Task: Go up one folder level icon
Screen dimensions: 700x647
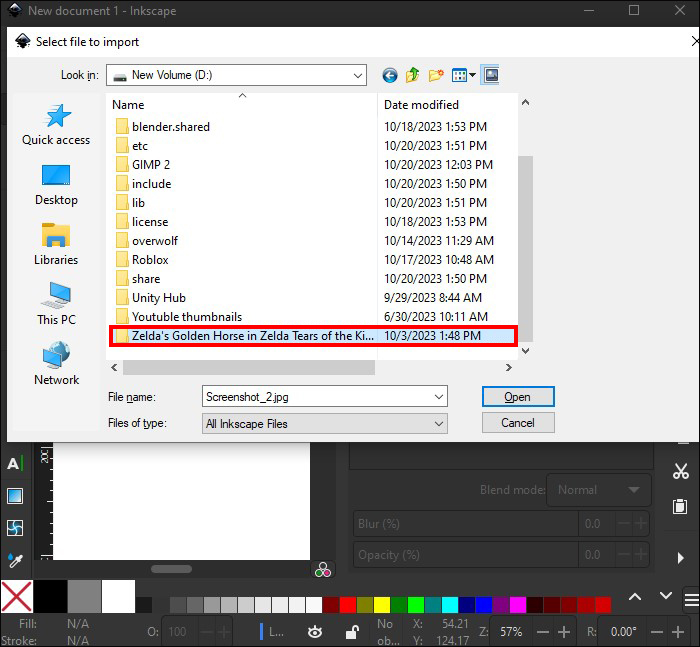Action: tap(412, 75)
